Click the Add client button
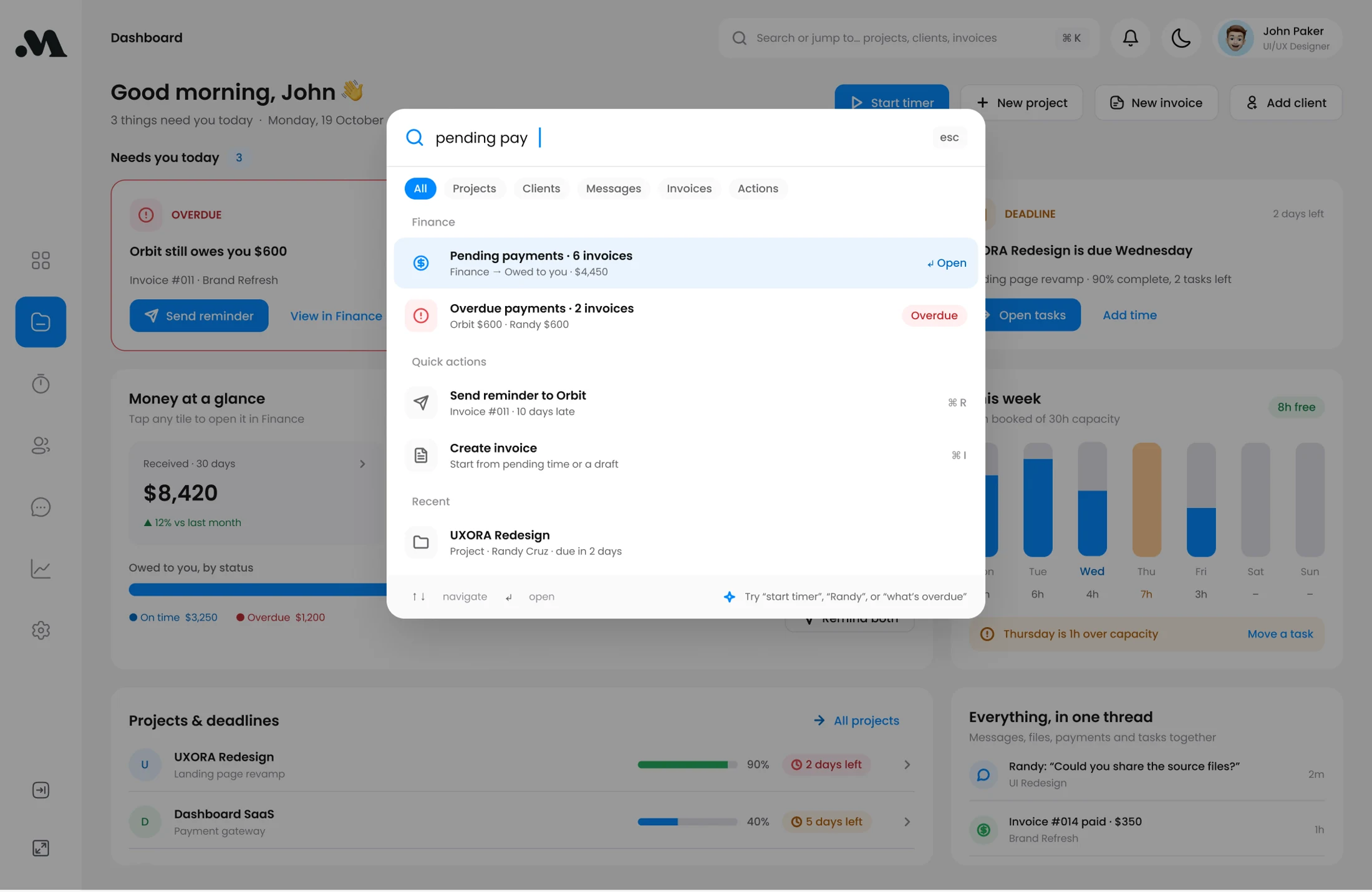 [1286, 103]
